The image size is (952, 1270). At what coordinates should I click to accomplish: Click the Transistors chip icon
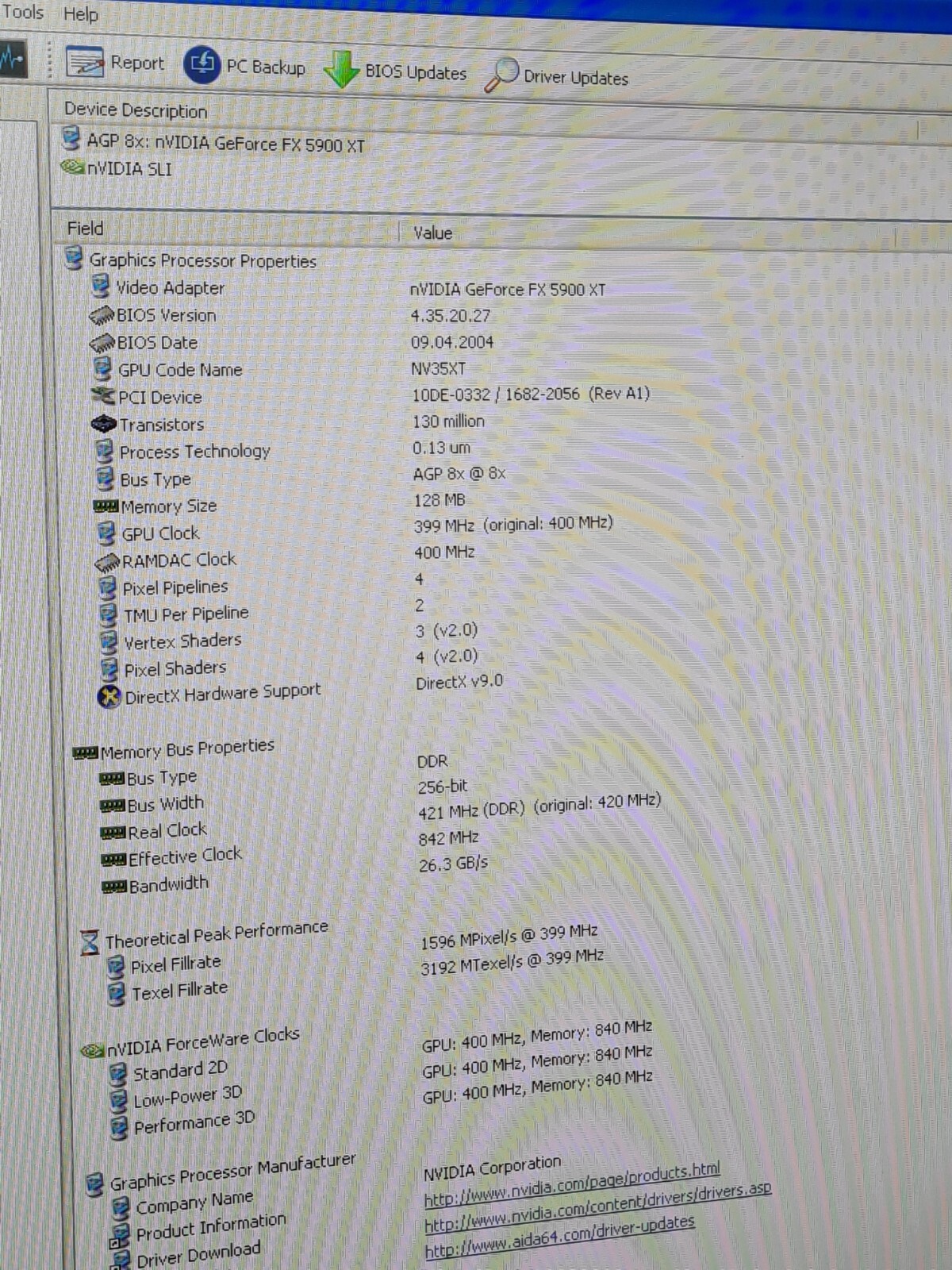104,424
